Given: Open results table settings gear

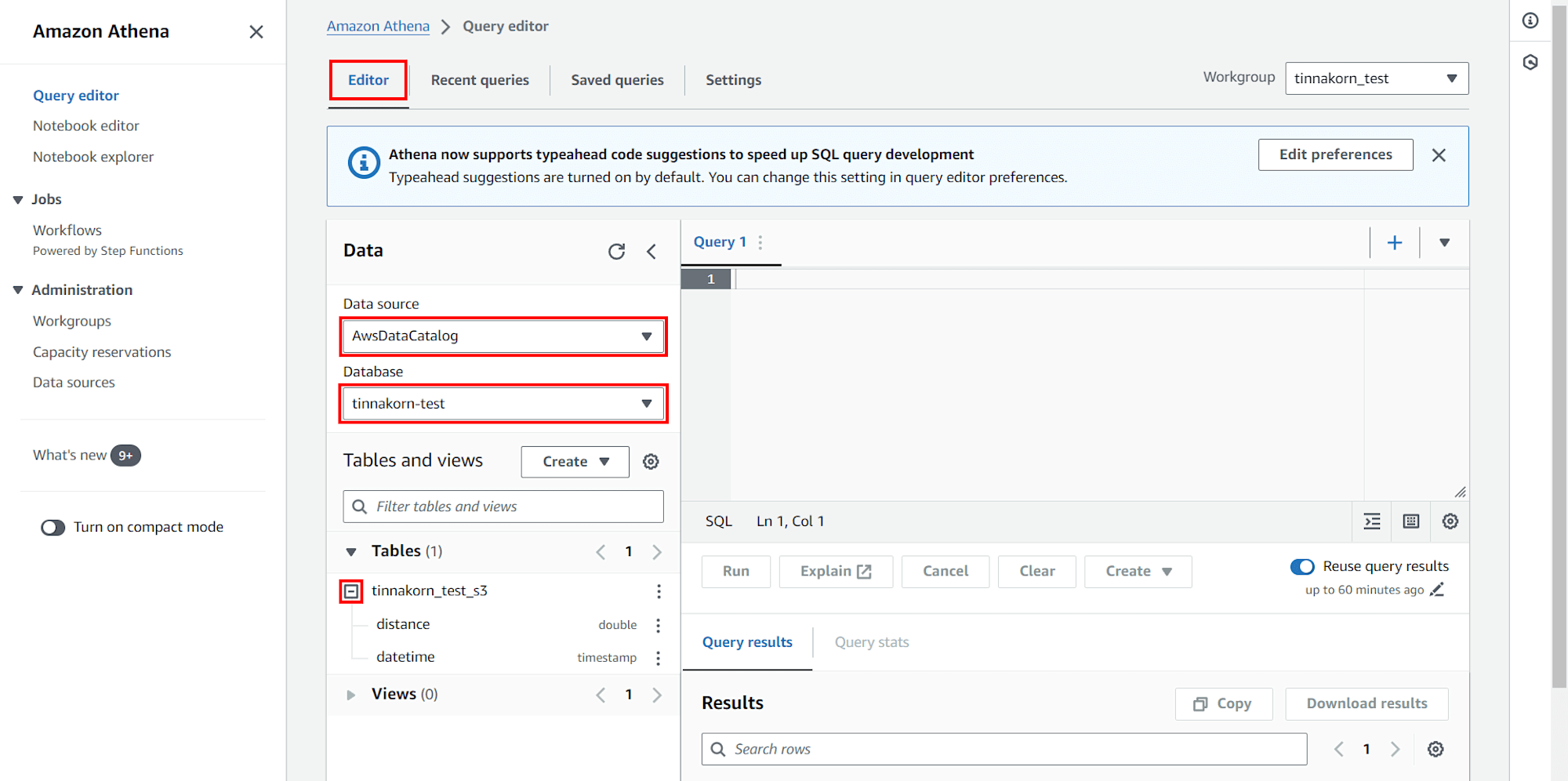Looking at the screenshot, I should 1436,750.
